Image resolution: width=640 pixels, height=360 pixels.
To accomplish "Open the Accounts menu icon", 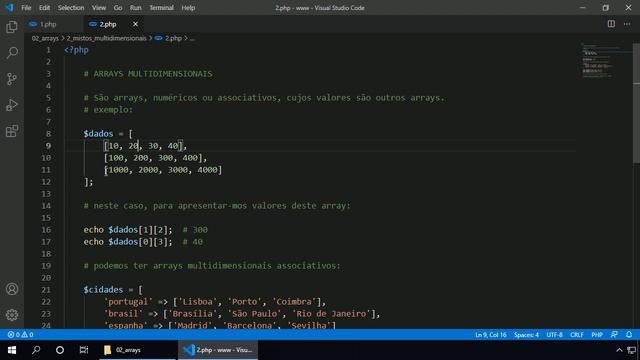I will (12, 289).
